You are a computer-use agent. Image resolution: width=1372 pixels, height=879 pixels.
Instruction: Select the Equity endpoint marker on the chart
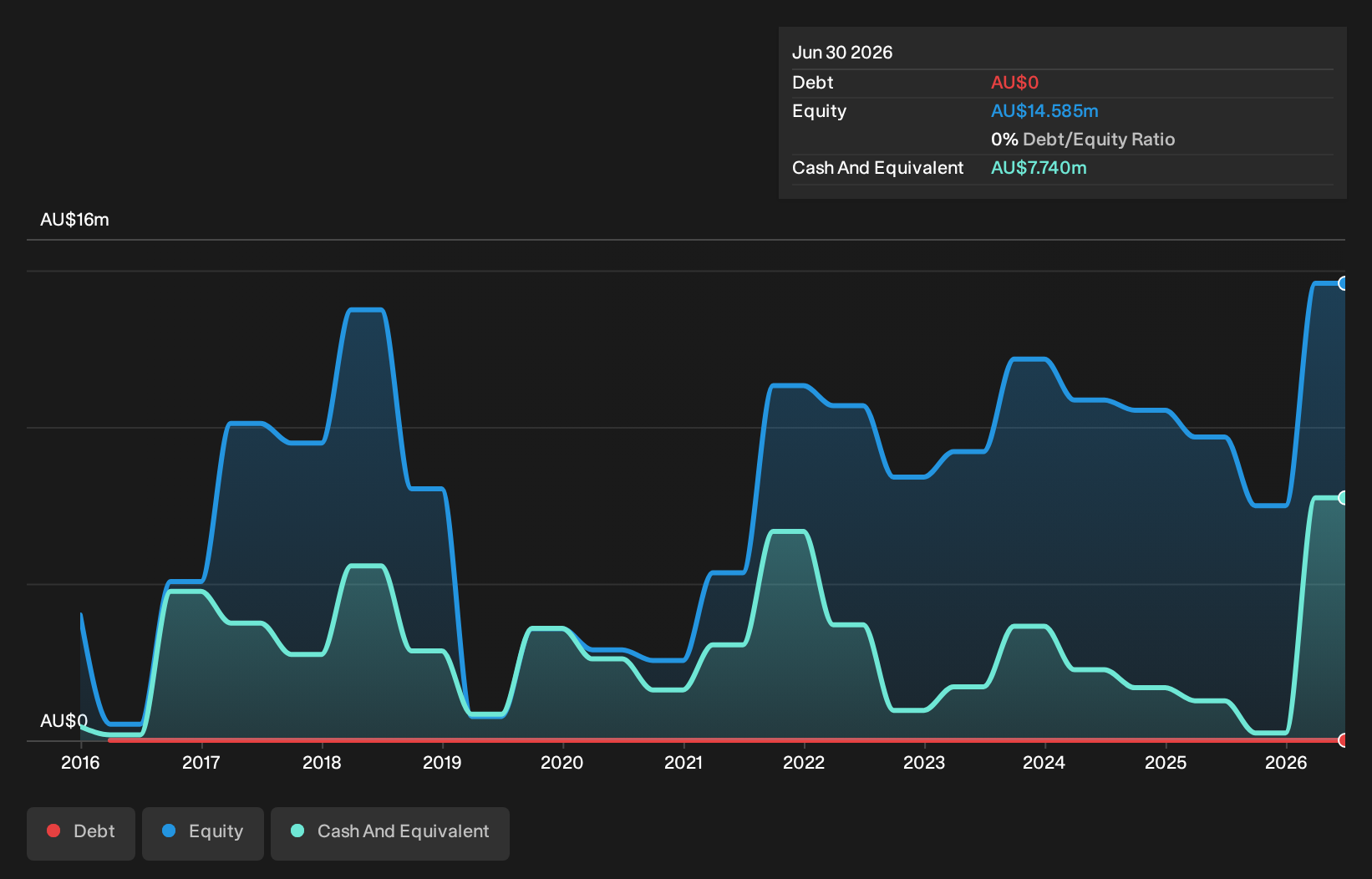1344,283
